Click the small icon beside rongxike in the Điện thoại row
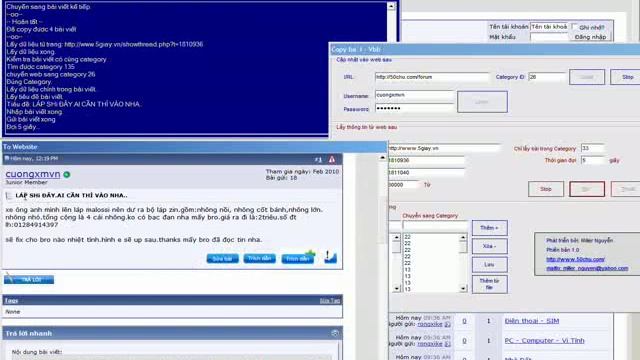Viewport: 640px width, 360px height. tap(447, 324)
